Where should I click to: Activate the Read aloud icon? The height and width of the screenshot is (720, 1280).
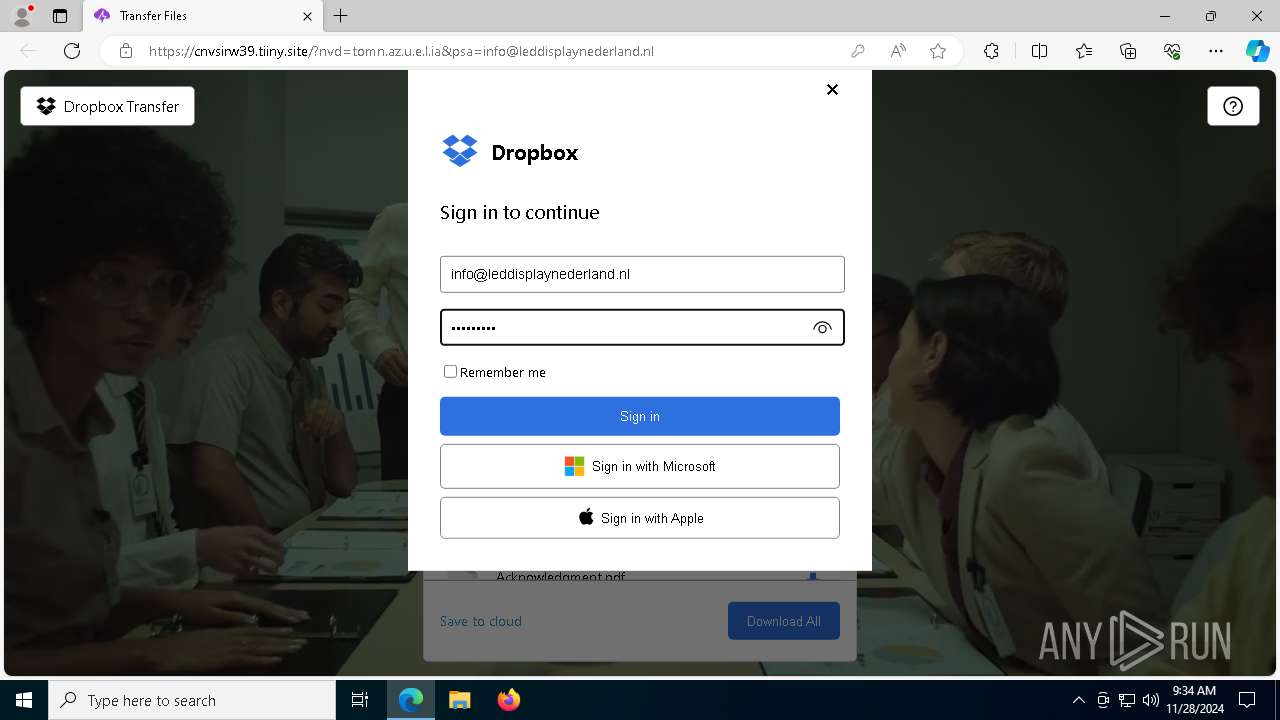898,51
